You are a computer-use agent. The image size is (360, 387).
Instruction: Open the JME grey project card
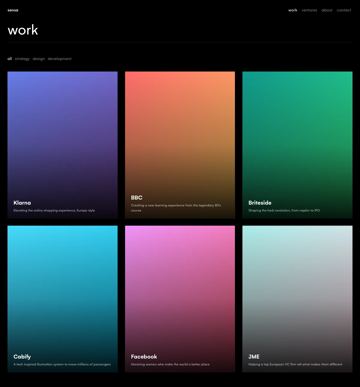click(297, 299)
